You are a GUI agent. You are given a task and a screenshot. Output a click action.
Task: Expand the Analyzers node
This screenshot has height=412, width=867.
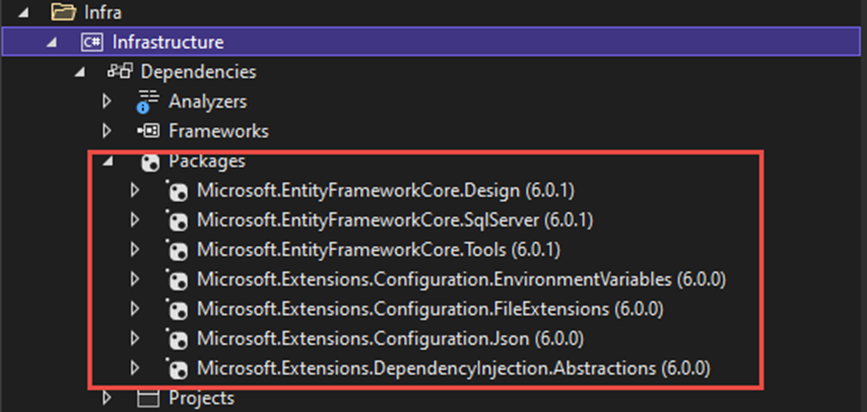(x=108, y=102)
